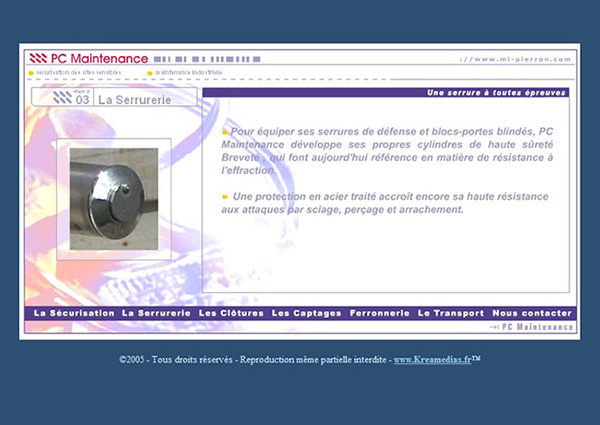Viewport: 600px width, 425px height.
Task: Click the striped icon beside '03'
Action: coord(62,98)
